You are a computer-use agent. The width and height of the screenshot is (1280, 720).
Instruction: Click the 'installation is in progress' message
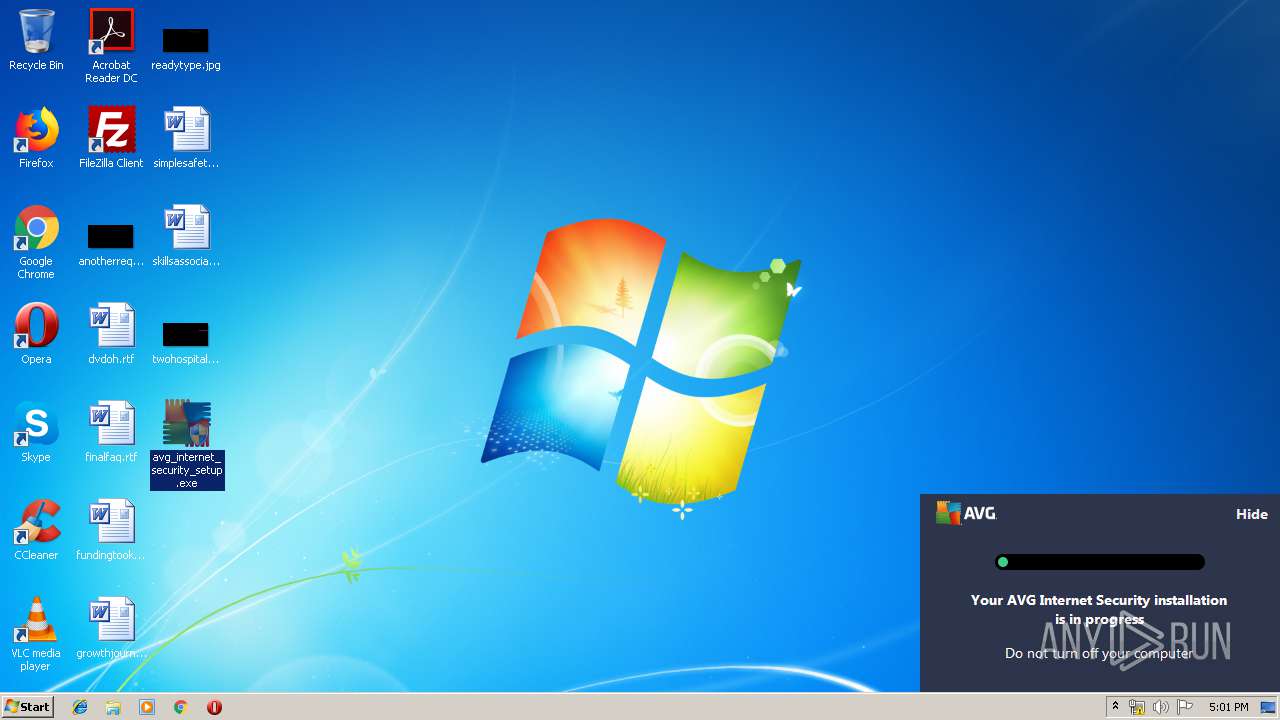1099,609
